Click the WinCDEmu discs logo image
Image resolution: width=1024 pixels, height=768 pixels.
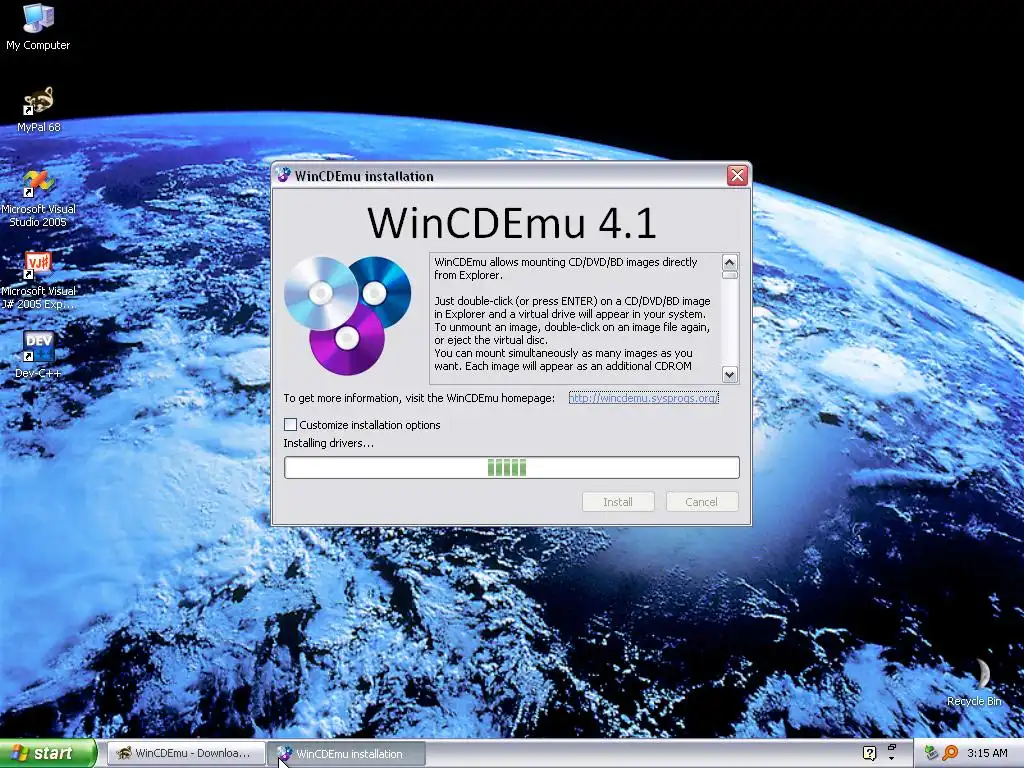coord(347,315)
